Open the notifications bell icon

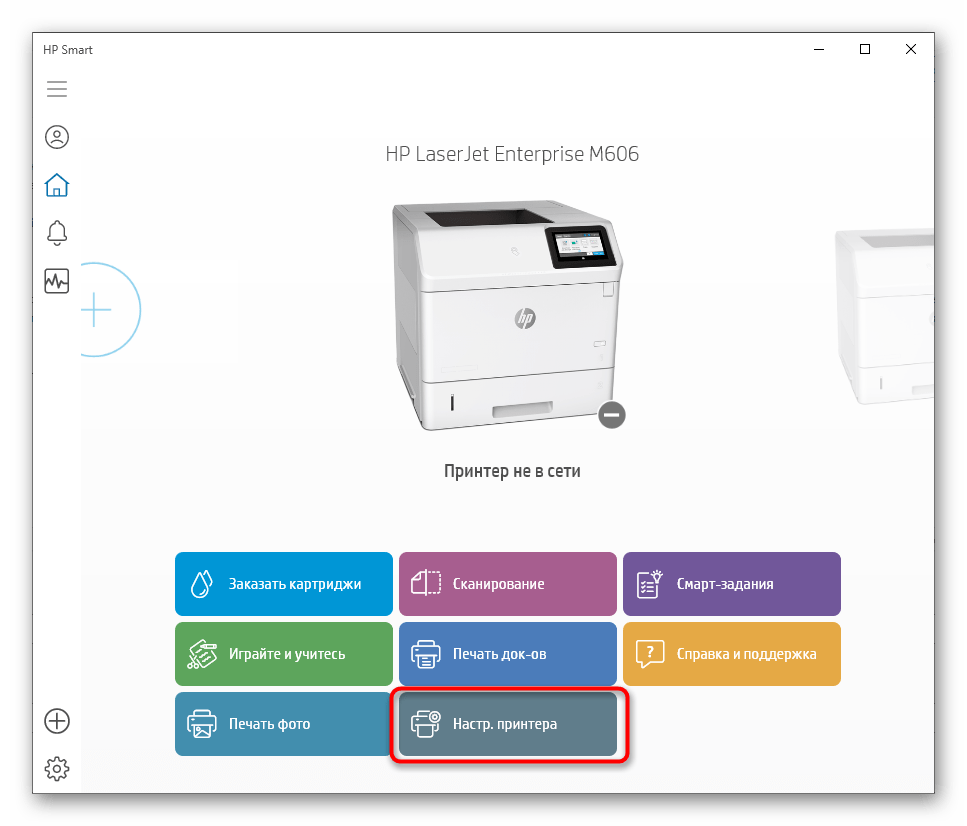pyautogui.click(x=57, y=233)
